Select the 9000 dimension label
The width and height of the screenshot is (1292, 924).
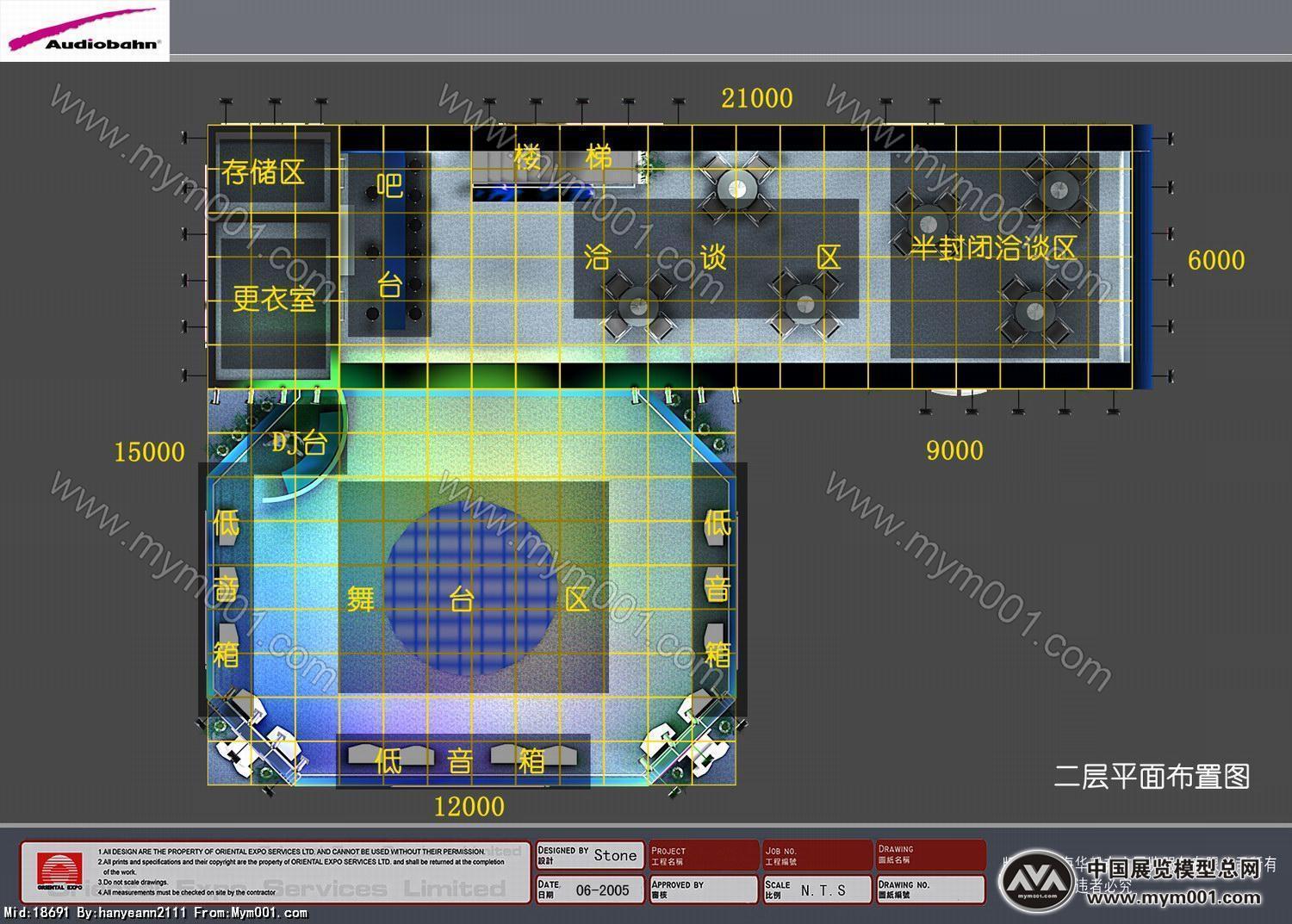click(954, 450)
